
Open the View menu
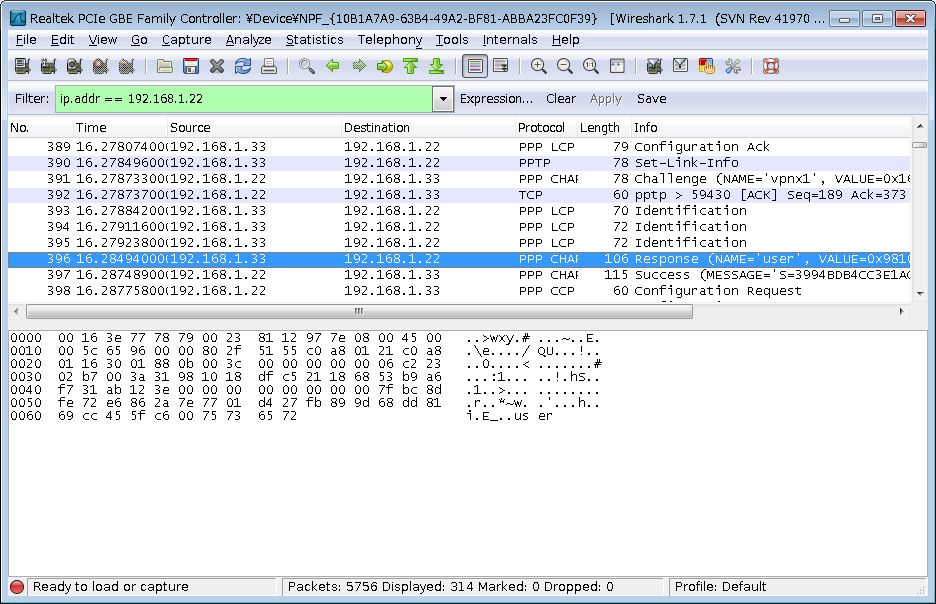(103, 40)
